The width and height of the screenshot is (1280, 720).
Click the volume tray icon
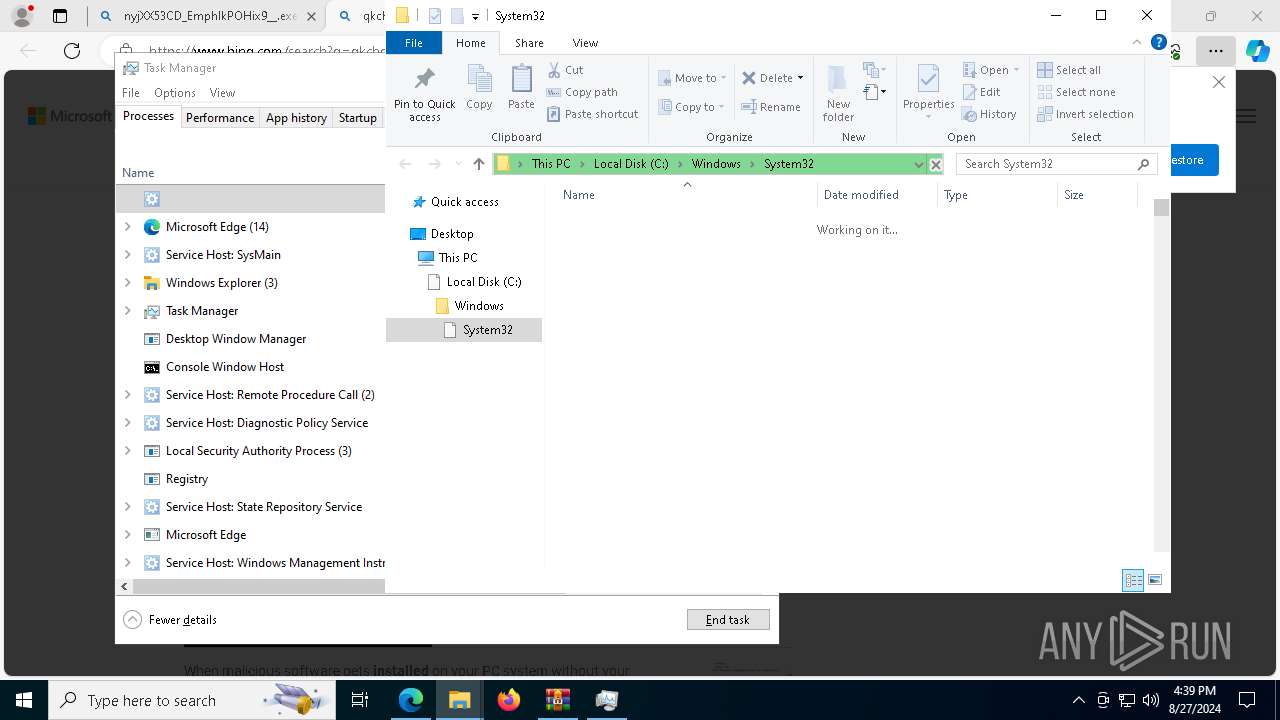pyautogui.click(x=1151, y=700)
